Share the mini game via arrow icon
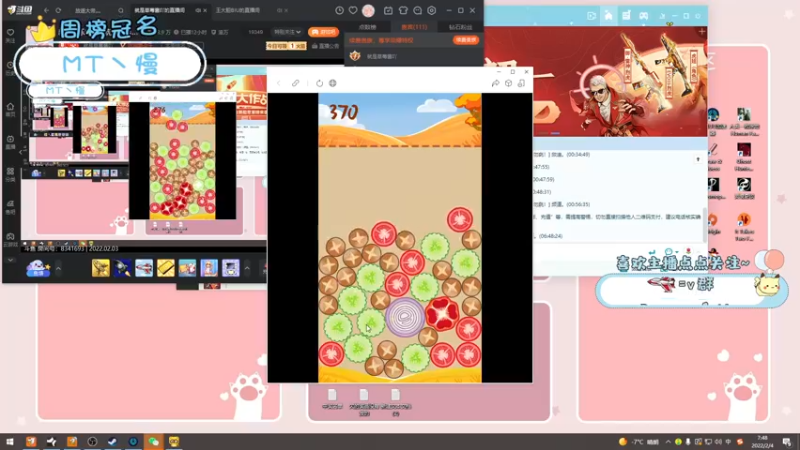 [x=495, y=83]
